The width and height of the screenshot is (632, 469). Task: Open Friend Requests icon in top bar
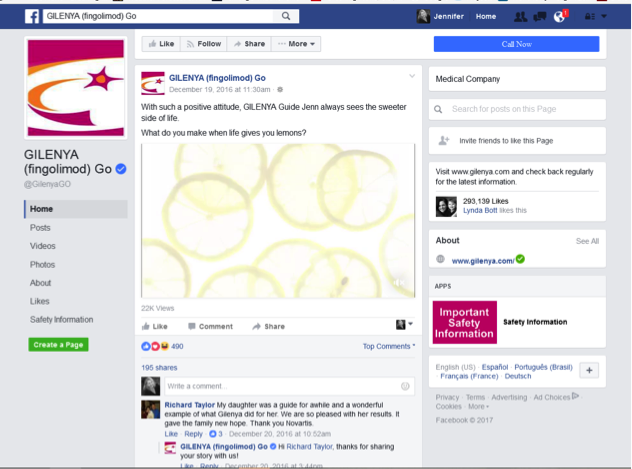point(520,17)
